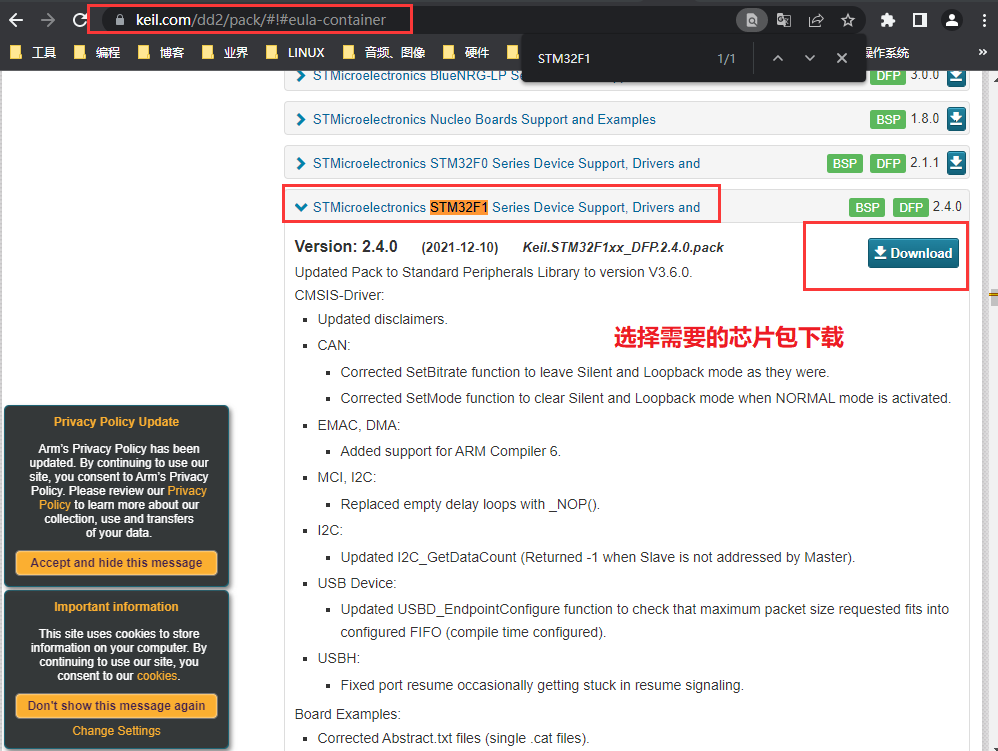Click the "Version: 2.4.0" heading
Viewport: 998px width, 751px height.
[346, 246]
